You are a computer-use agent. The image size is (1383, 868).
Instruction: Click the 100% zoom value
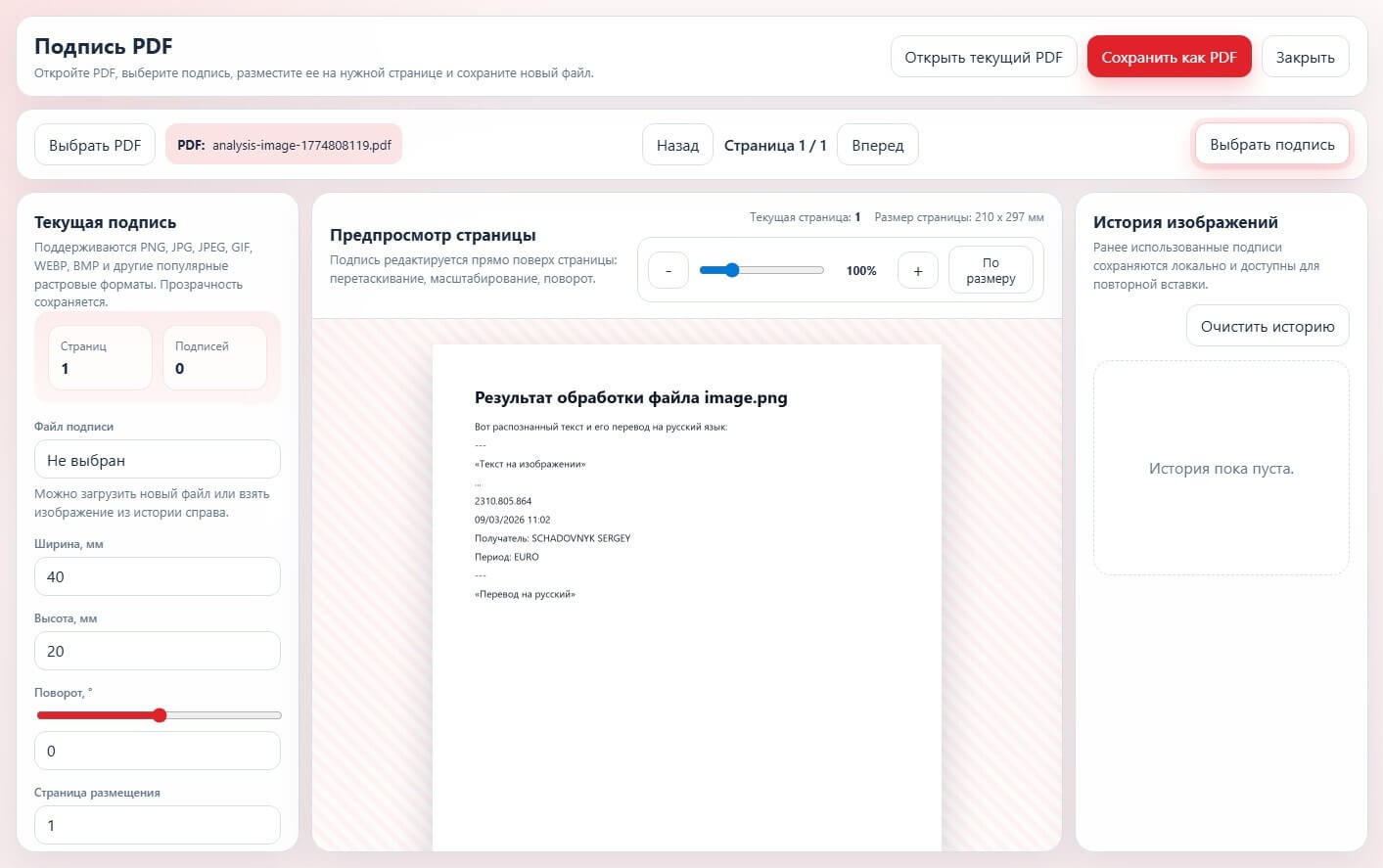(x=861, y=271)
